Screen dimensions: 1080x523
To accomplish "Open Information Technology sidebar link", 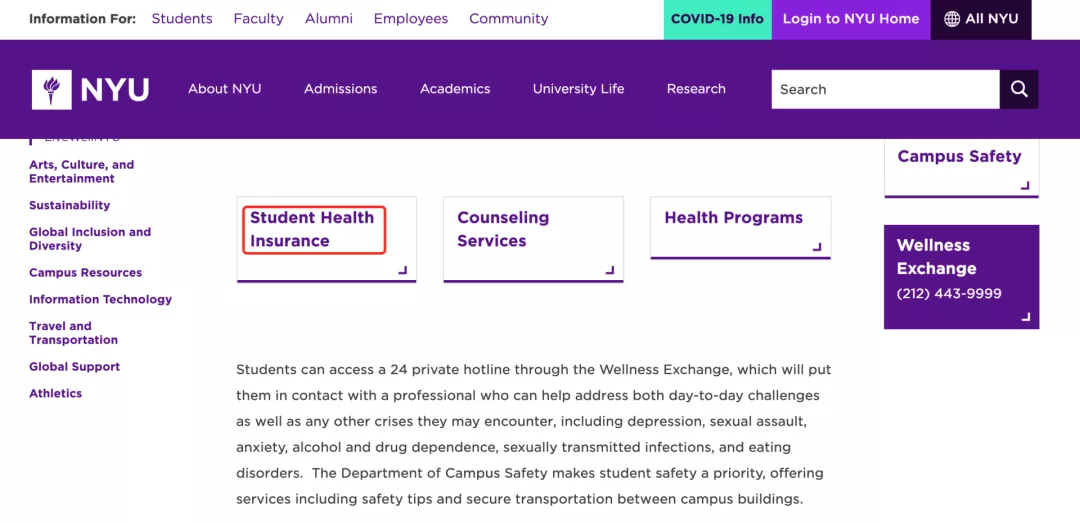I will (100, 299).
